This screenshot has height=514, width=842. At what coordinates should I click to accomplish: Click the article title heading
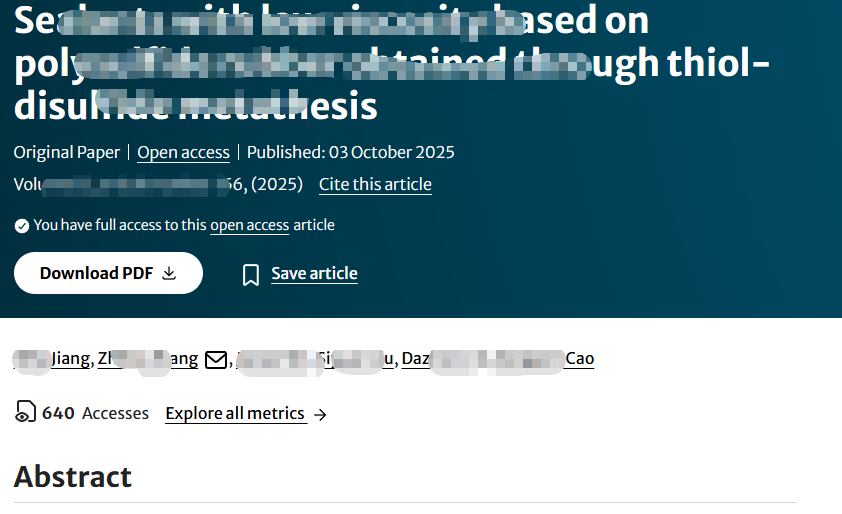coord(390,62)
